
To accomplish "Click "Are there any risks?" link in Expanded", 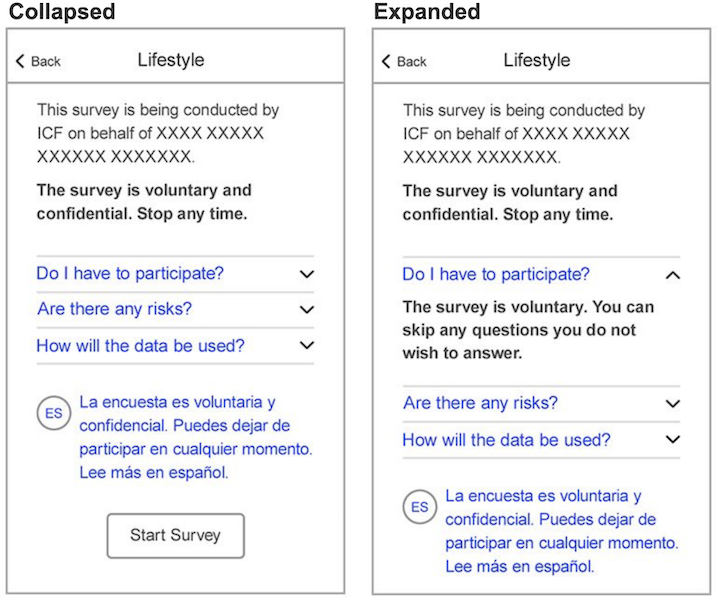I will coord(480,403).
